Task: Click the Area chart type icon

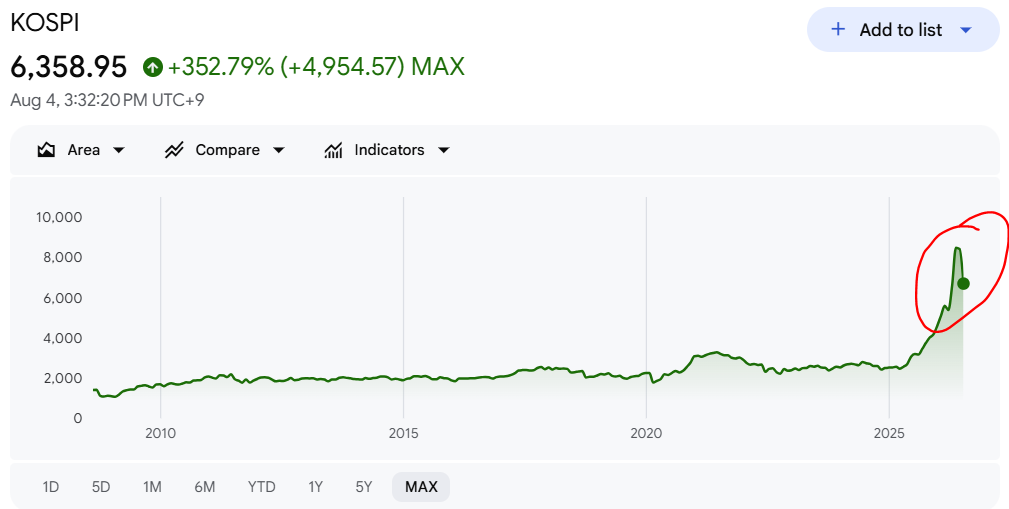Action: [46, 151]
